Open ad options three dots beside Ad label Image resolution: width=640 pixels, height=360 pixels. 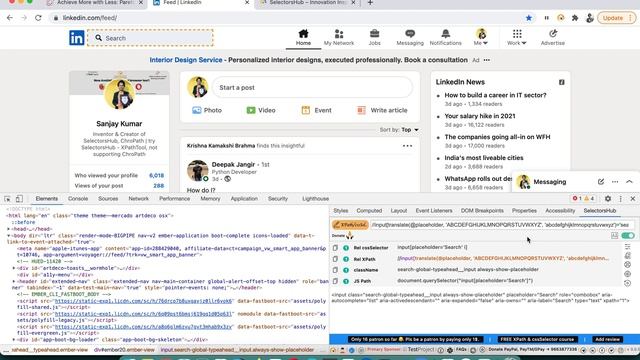(487, 60)
